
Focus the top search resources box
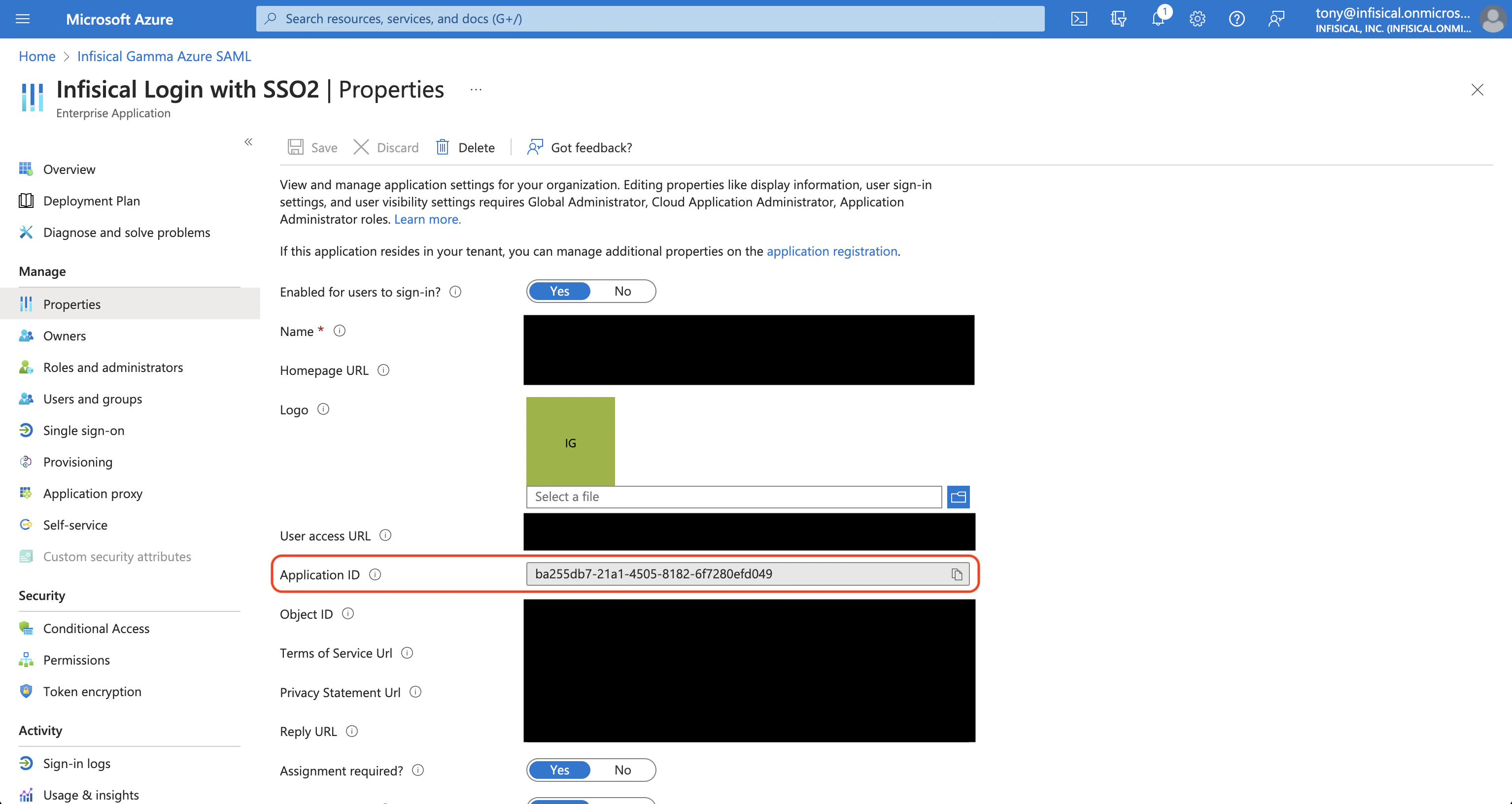pos(650,19)
